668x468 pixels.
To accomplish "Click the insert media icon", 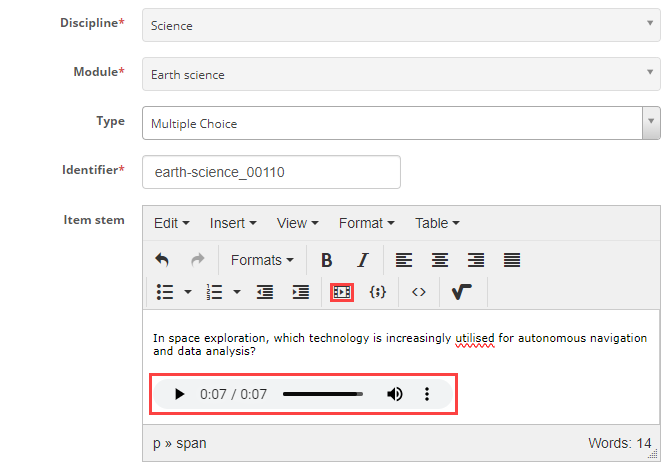I will click(342, 292).
